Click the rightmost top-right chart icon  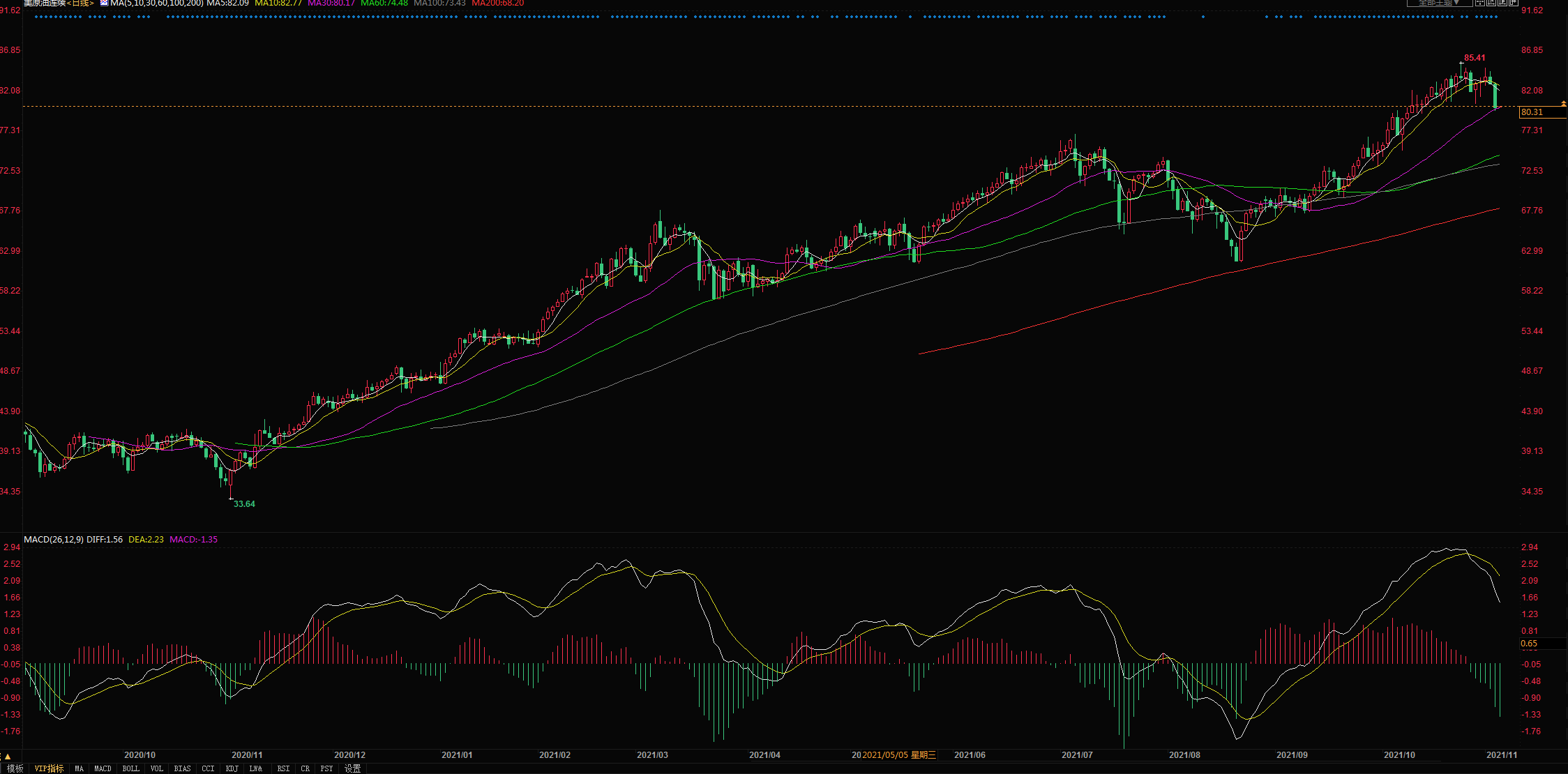pos(1514,3)
